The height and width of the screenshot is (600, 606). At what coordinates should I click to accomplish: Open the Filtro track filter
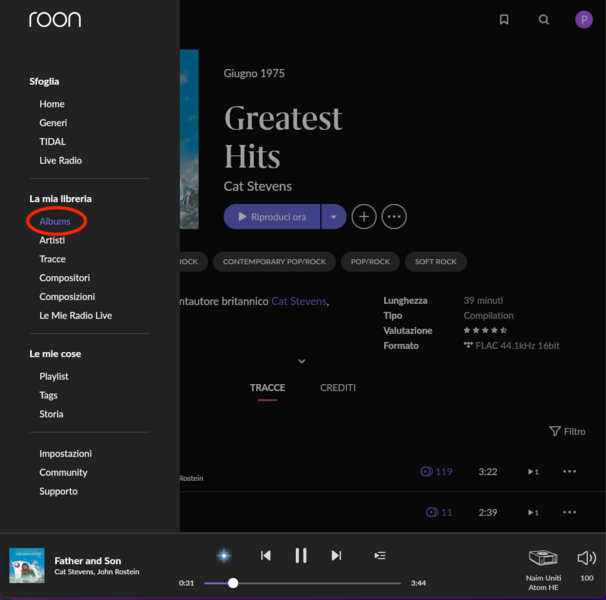click(x=567, y=432)
